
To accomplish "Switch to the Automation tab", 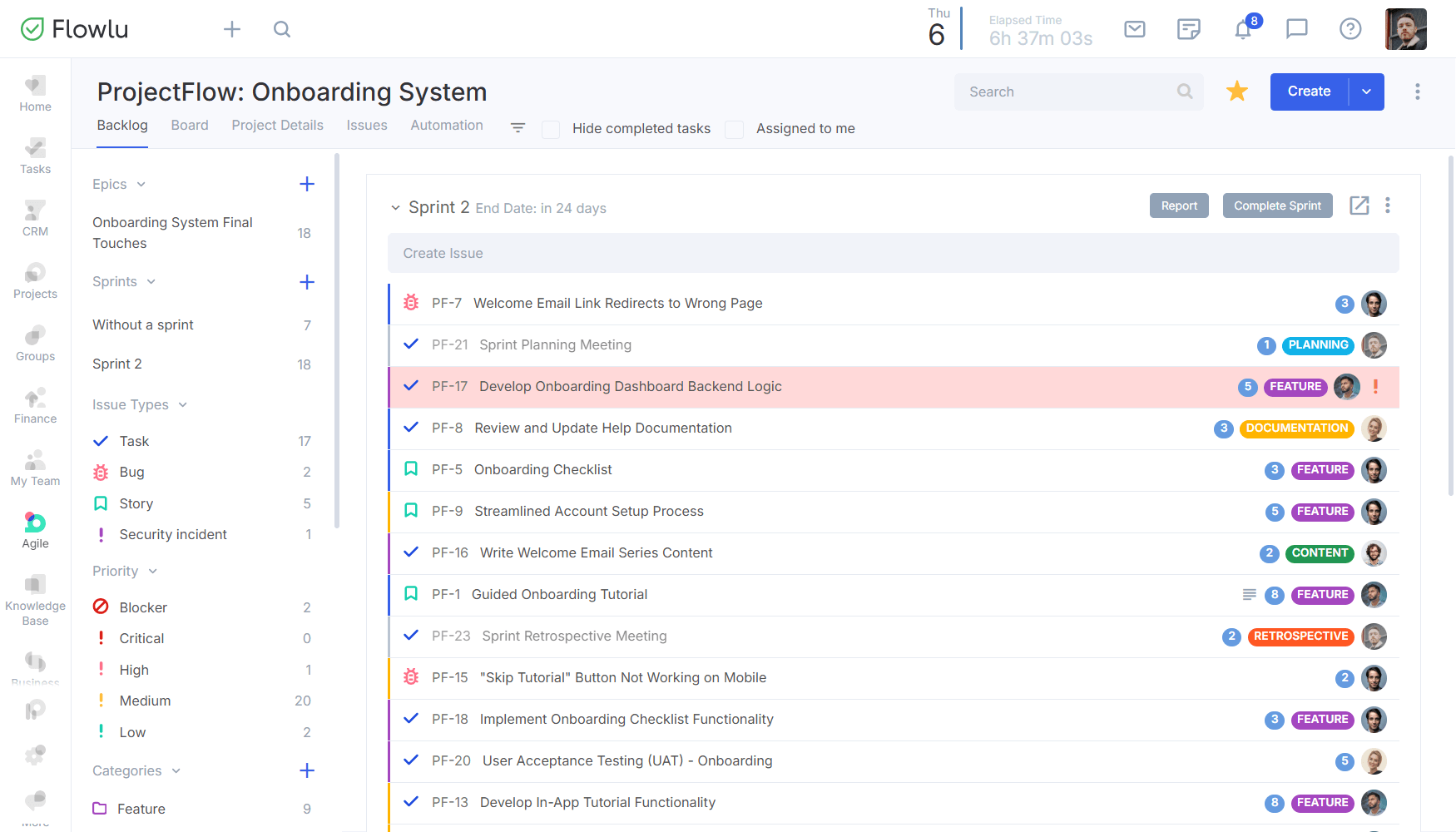I will (446, 126).
